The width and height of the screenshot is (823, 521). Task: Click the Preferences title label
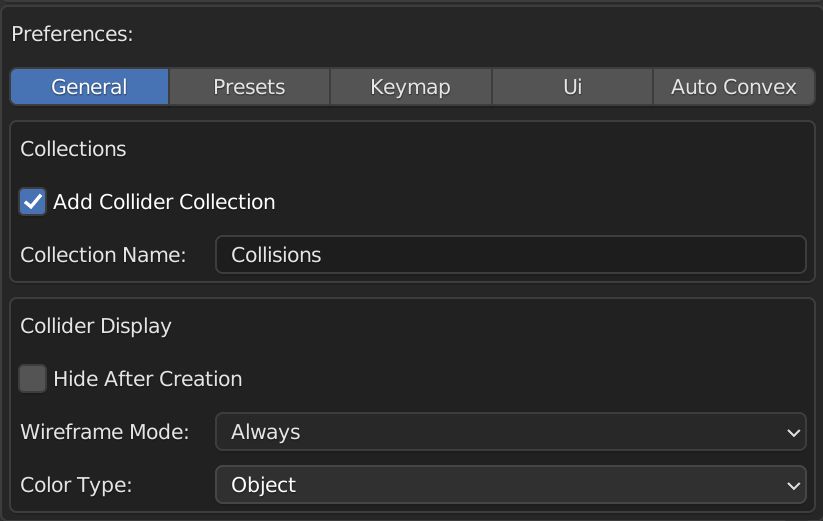point(72,33)
